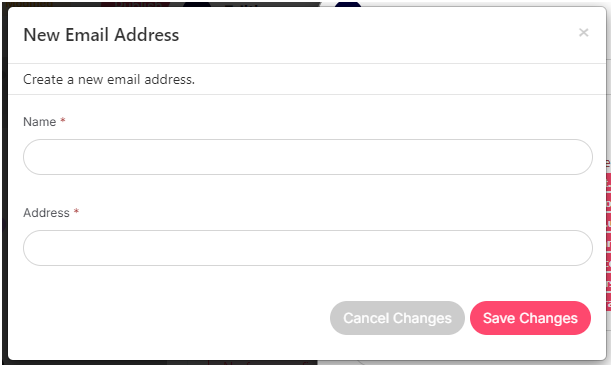The width and height of the screenshot is (615, 370).
Task: Click the dark backdrop left of dialog
Action: pos(4,184)
